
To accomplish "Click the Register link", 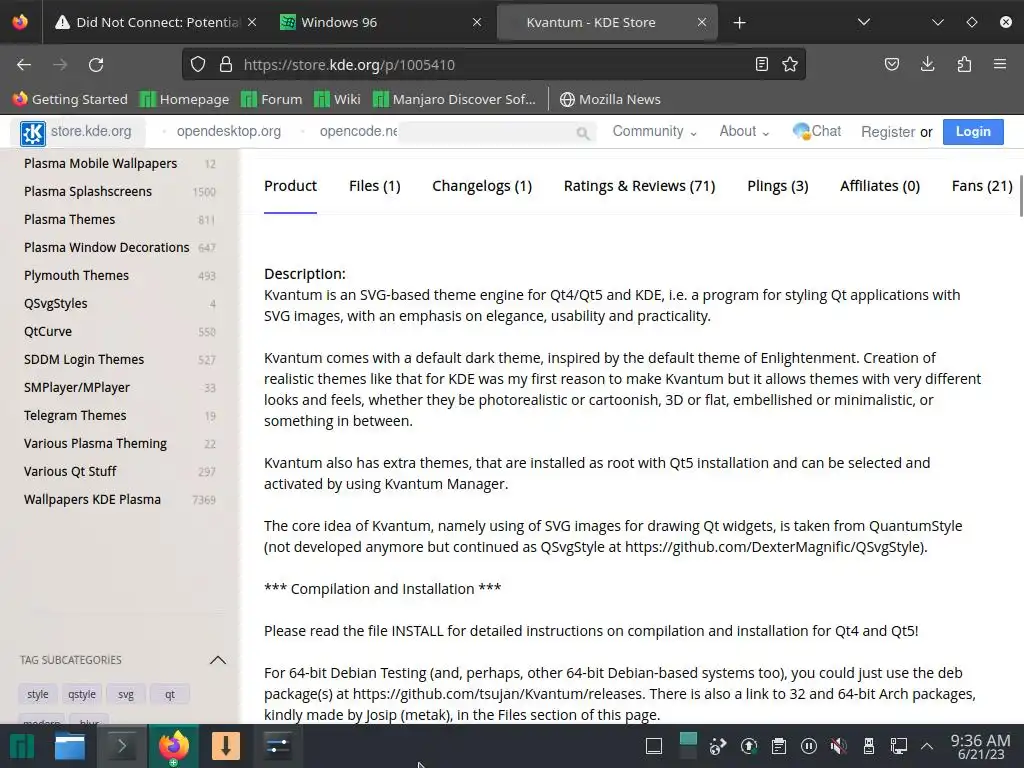I will click(x=888, y=132).
